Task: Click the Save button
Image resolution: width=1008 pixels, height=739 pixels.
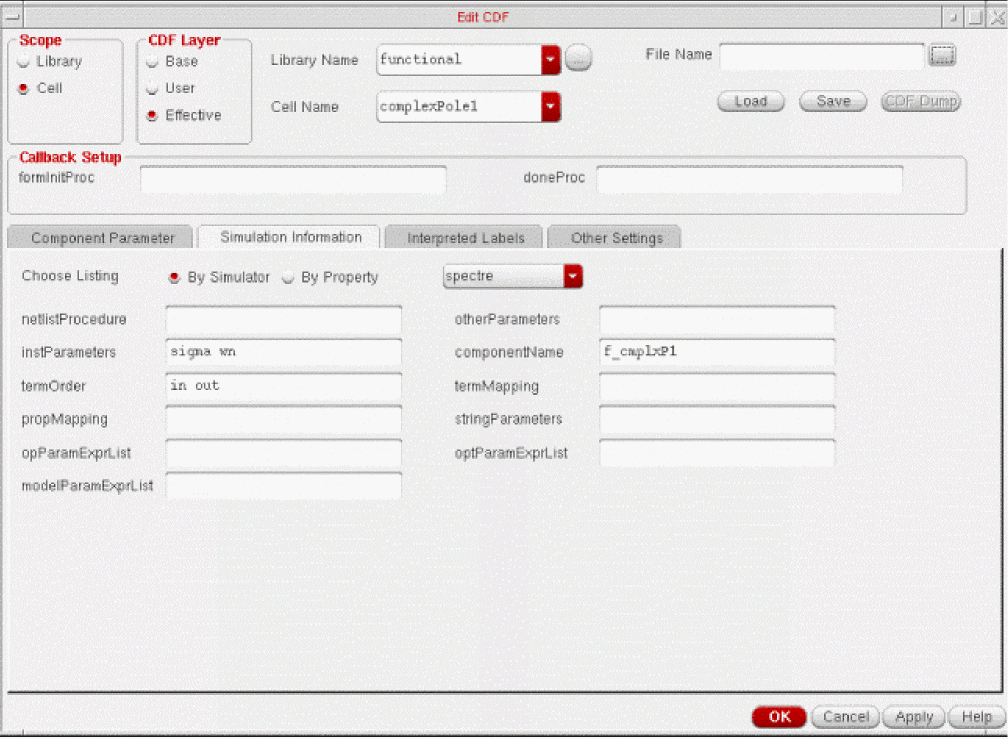Action: point(833,101)
